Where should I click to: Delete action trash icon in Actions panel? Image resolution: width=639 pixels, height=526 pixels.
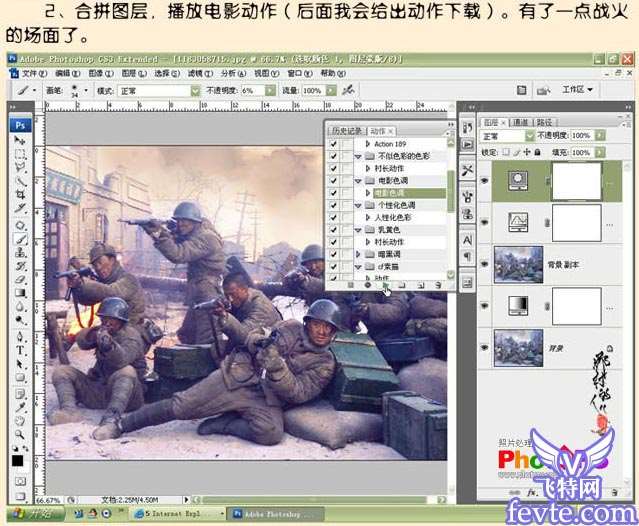[438, 285]
